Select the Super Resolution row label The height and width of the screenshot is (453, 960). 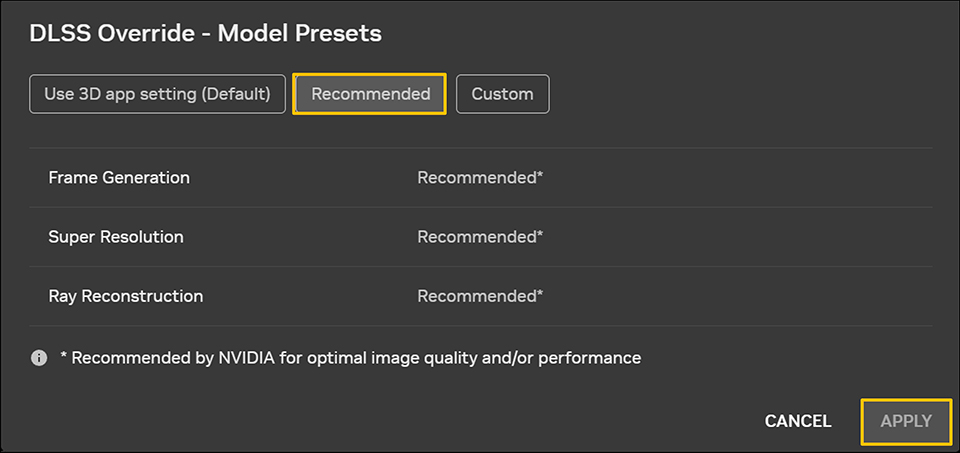tap(116, 237)
